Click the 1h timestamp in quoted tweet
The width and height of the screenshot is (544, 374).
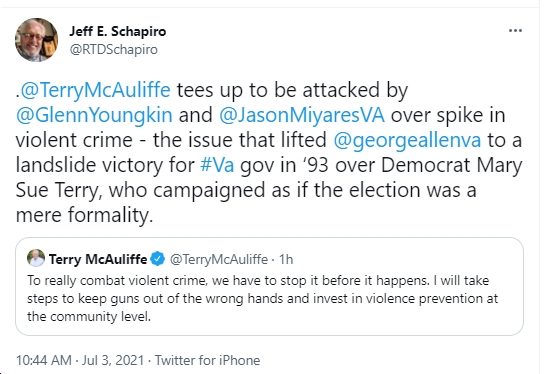(286, 259)
